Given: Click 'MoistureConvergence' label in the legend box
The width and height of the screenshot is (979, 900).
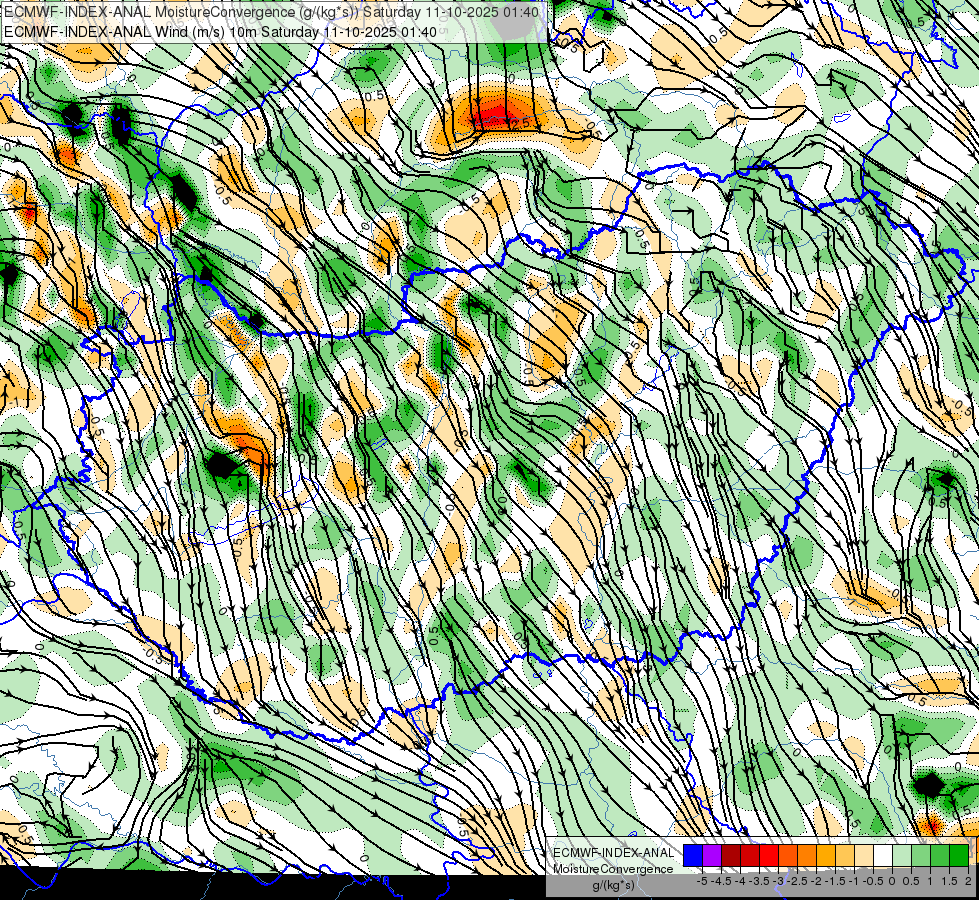Looking at the screenshot, I should pos(613,869).
